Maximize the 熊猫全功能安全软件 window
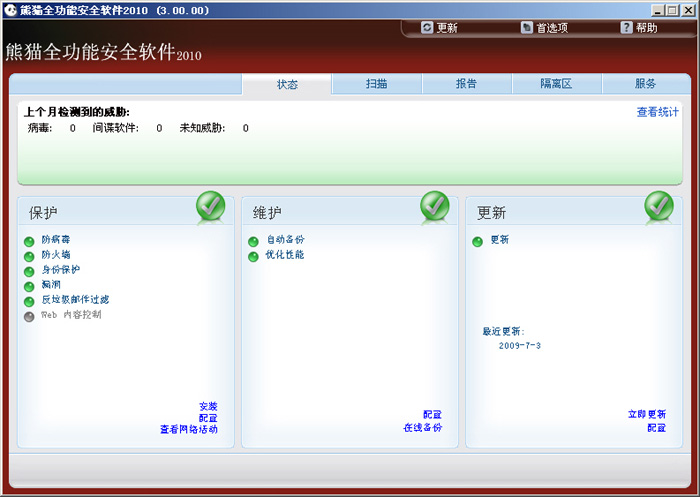Viewport: 700px width, 497px height. (672, 10)
